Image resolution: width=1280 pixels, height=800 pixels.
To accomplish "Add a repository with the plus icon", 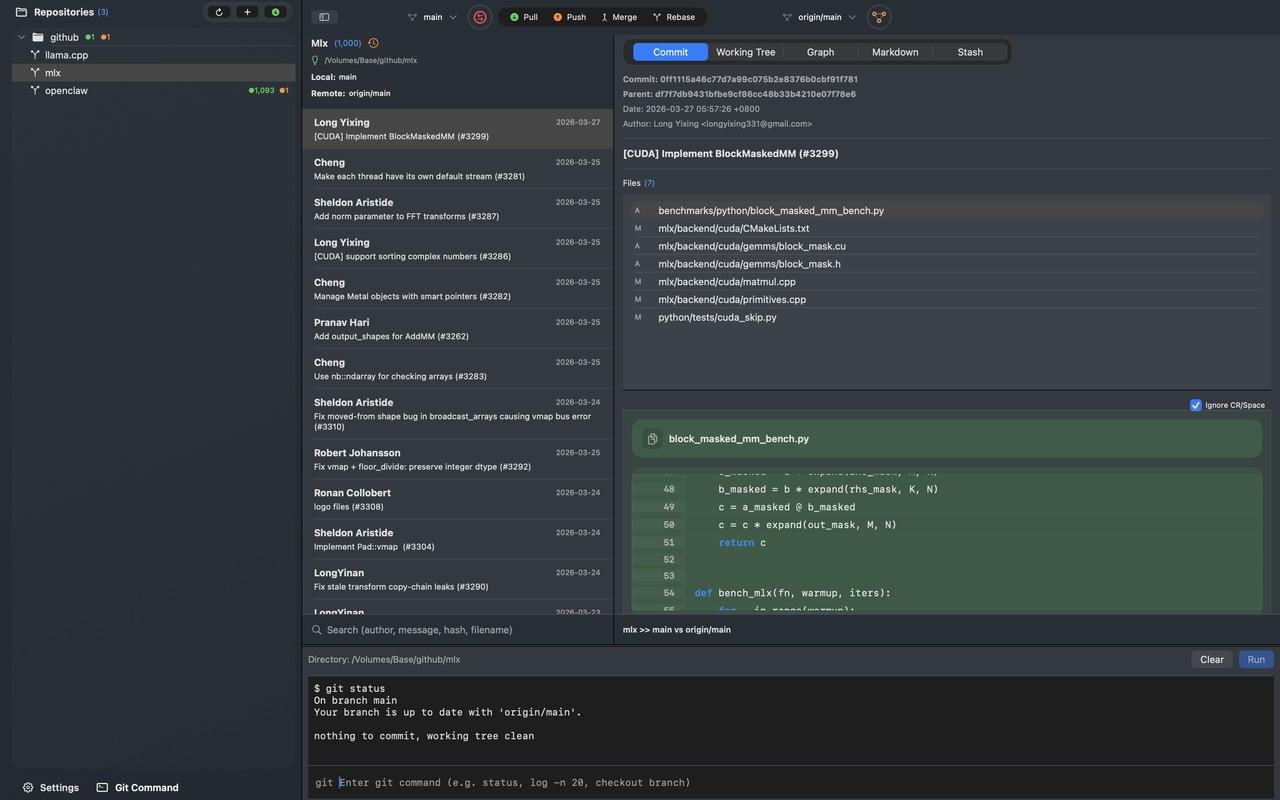I will tap(247, 12).
